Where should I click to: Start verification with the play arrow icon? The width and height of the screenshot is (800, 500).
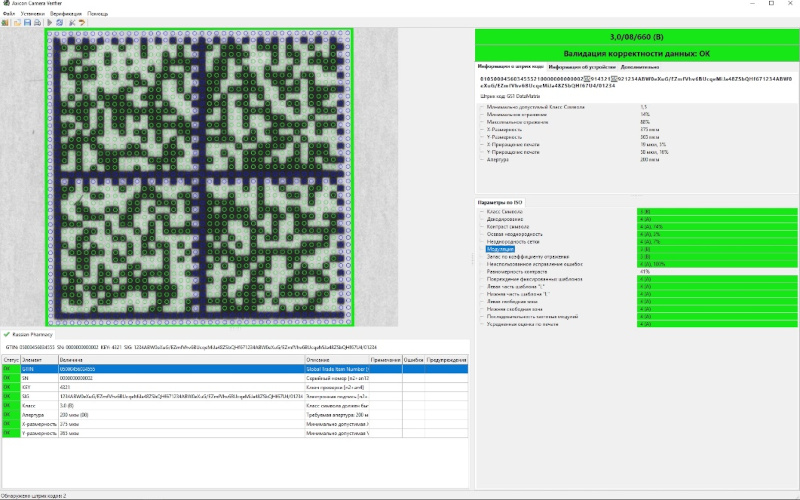tap(49, 22)
